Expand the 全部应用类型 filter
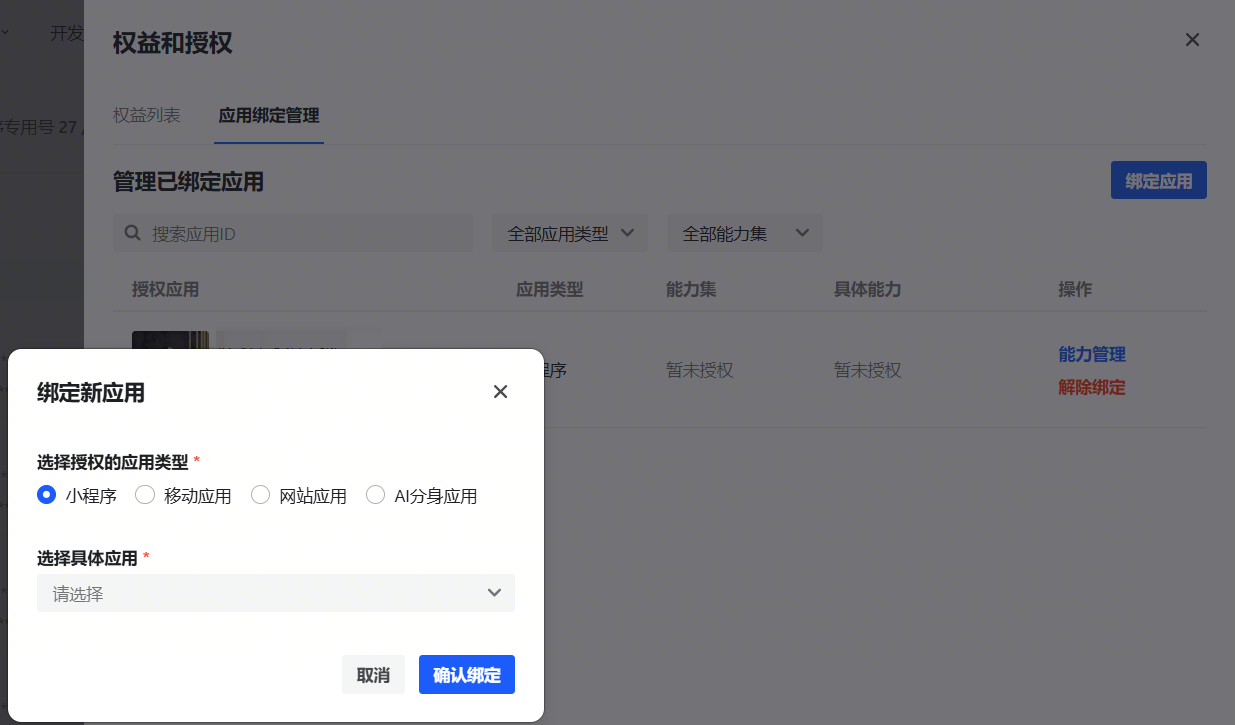This screenshot has height=725, width=1235. [x=570, y=233]
